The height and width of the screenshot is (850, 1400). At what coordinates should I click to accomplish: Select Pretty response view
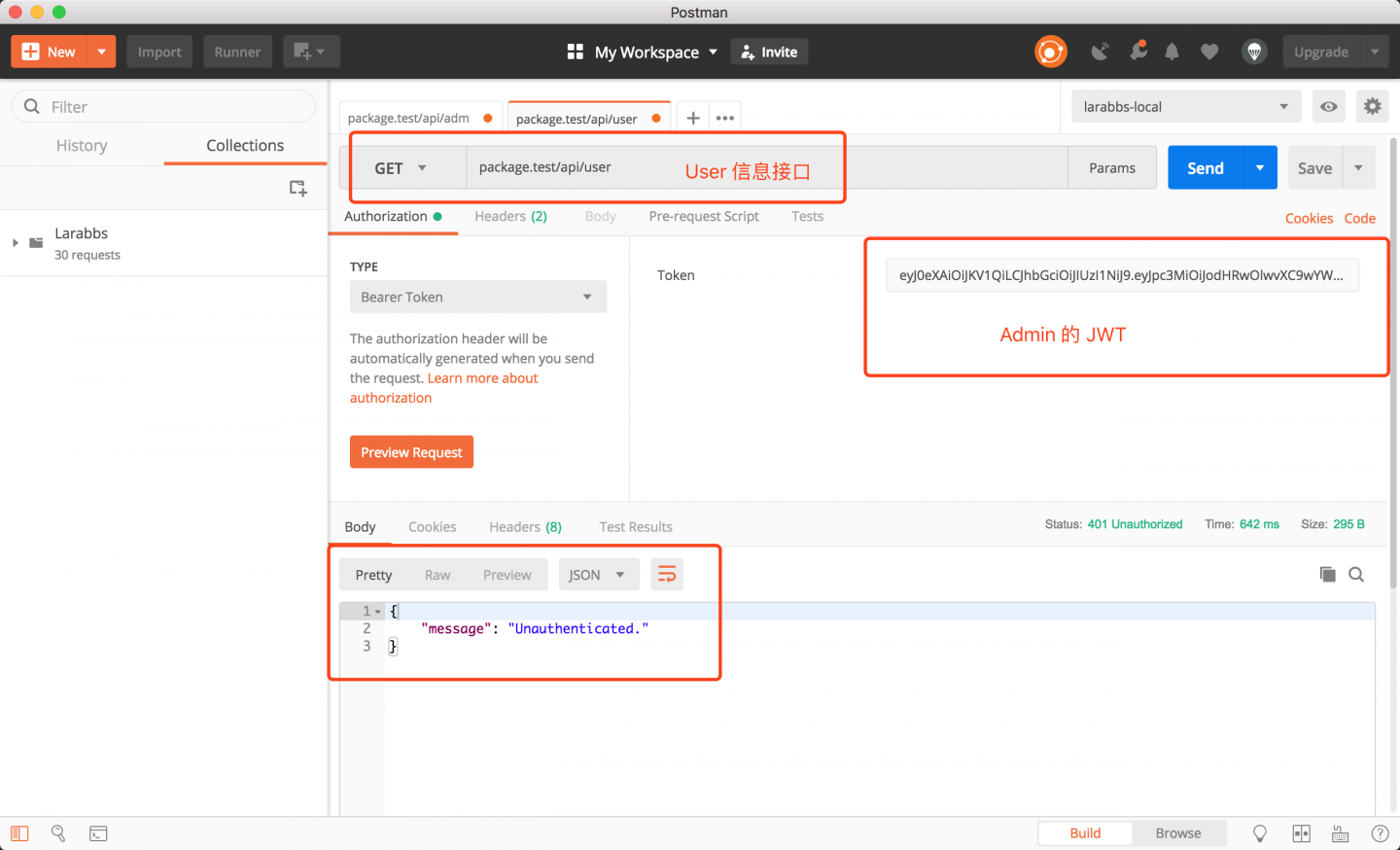373,575
